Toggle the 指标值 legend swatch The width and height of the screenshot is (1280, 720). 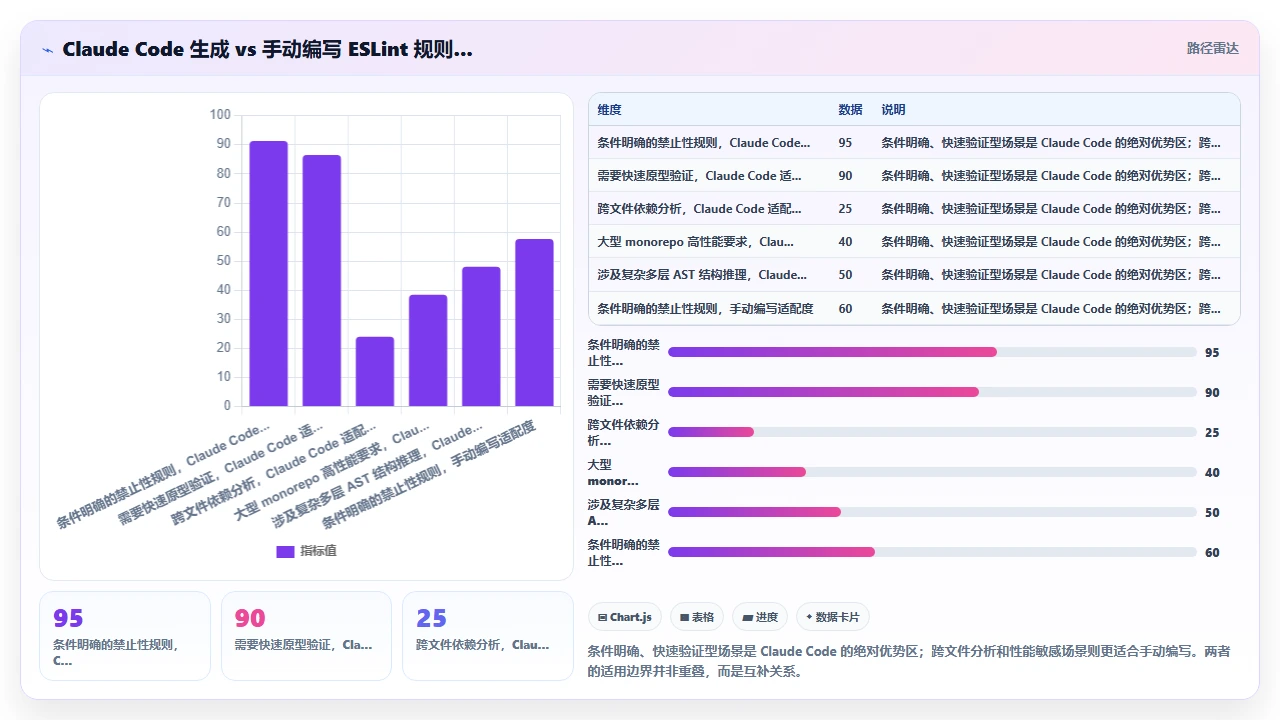pos(285,551)
